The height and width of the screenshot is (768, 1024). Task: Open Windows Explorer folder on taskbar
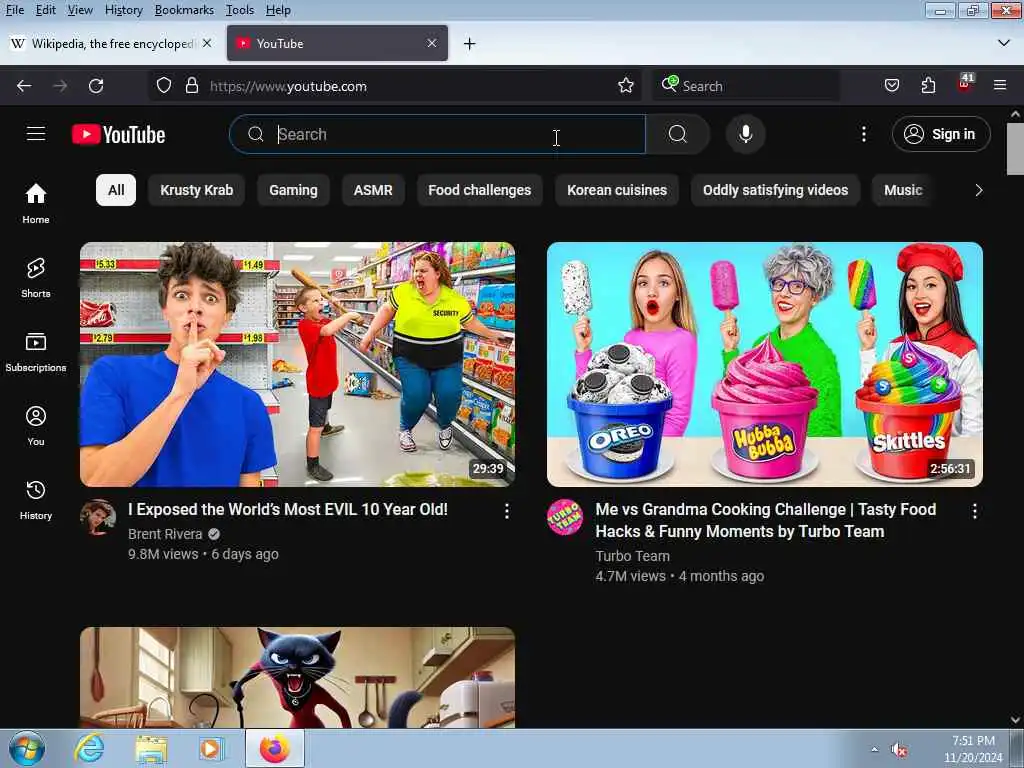[152, 749]
